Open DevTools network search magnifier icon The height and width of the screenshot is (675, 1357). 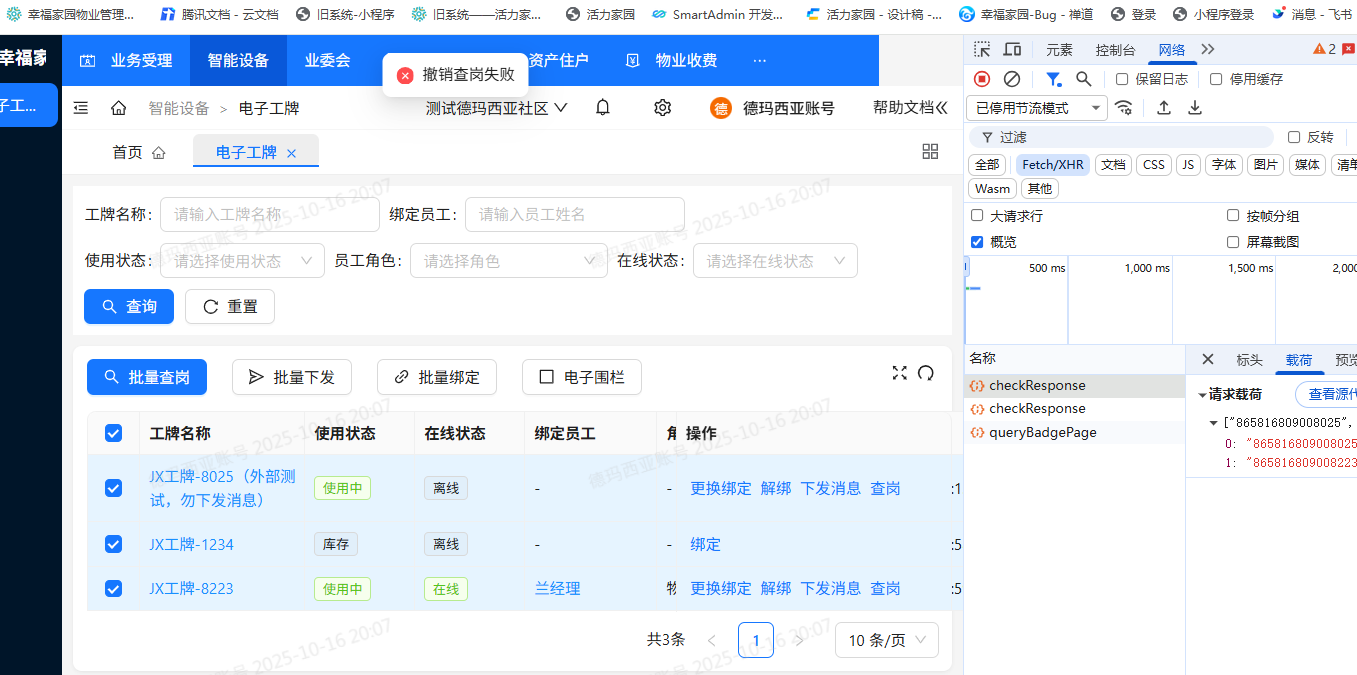pos(1083,79)
